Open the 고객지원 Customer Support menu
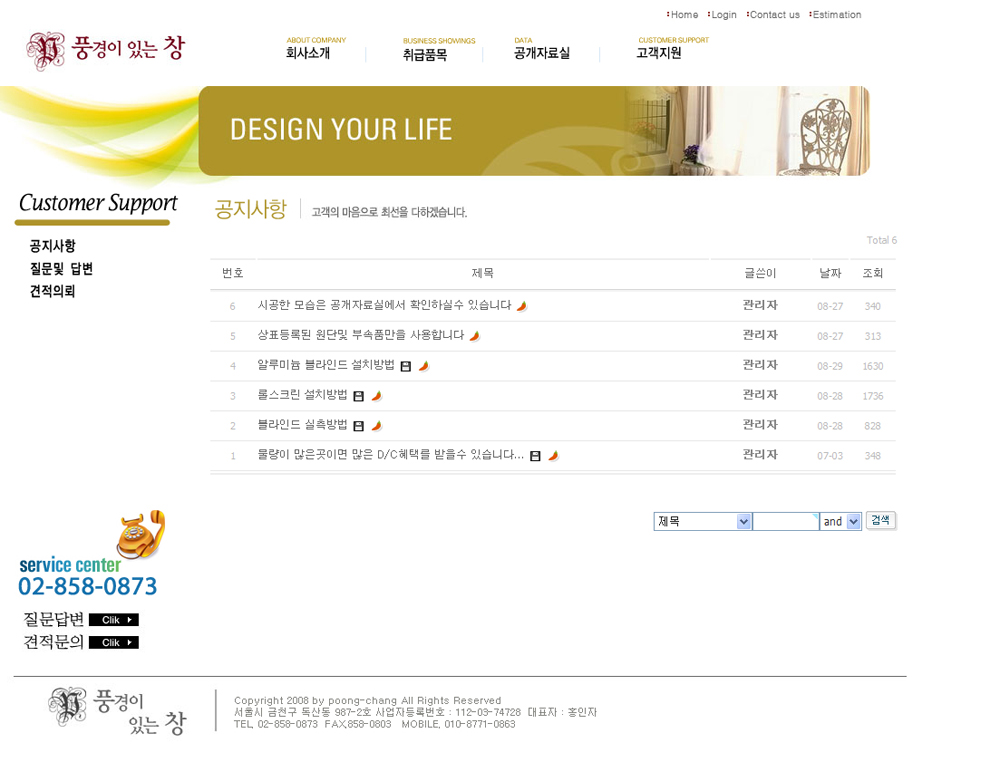 (x=659, y=53)
